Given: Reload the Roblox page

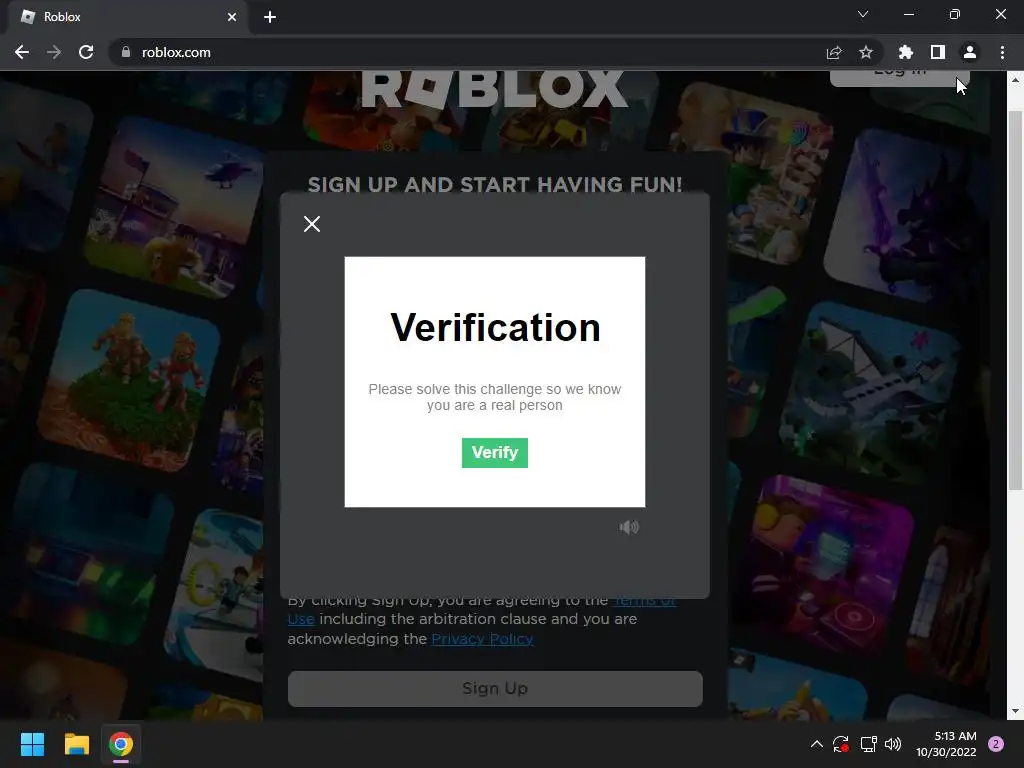Looking at the screenshot, I should point(86,52).
